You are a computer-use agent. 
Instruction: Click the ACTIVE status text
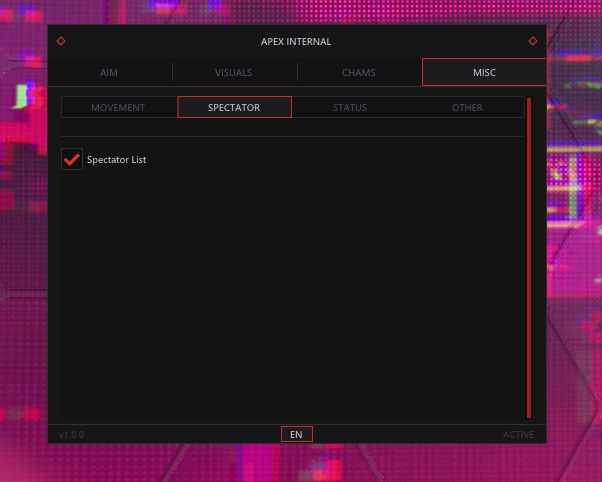tap(519, 435)
